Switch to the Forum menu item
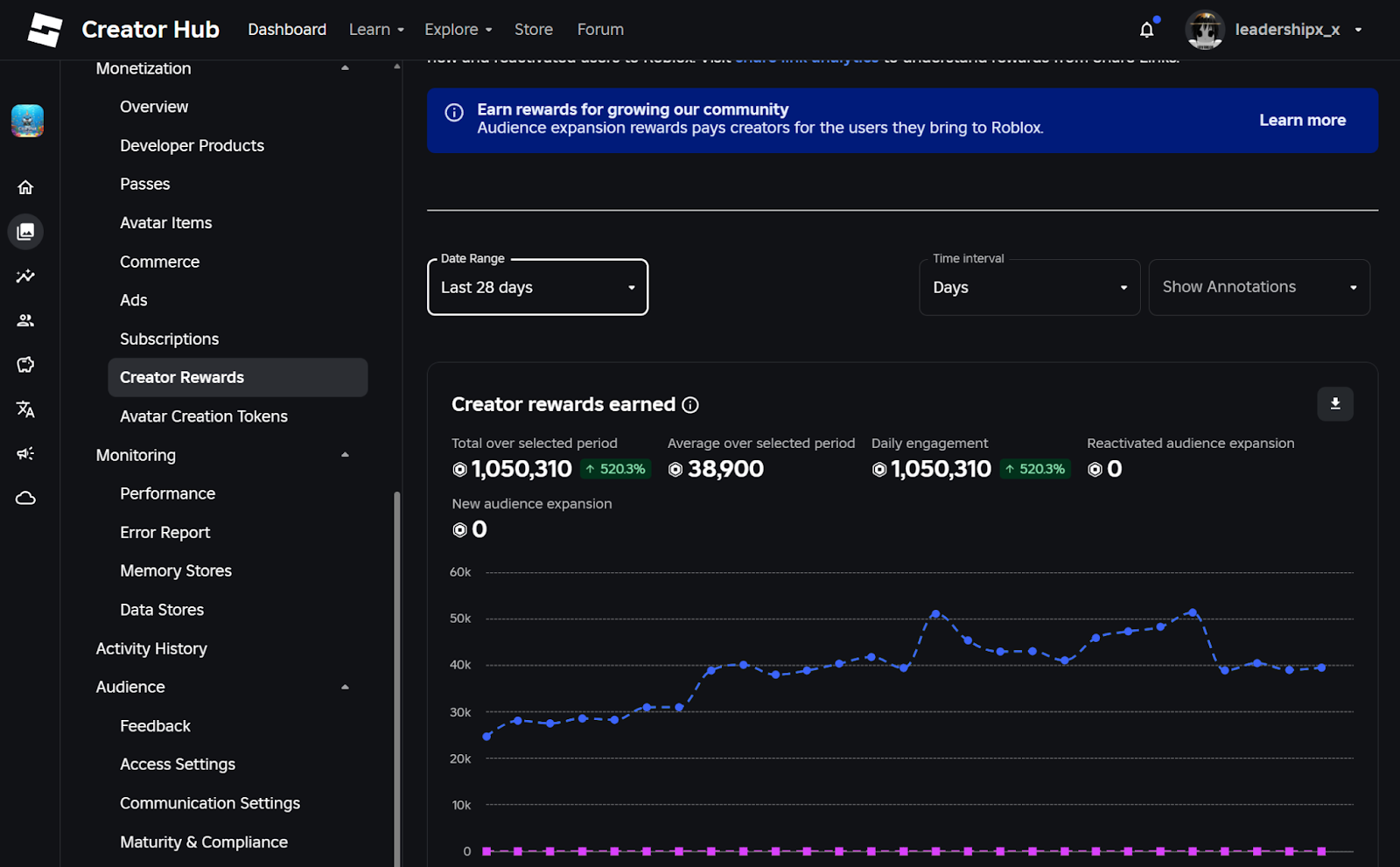The height and width of the screenshot is (867, 1400). 599,29
